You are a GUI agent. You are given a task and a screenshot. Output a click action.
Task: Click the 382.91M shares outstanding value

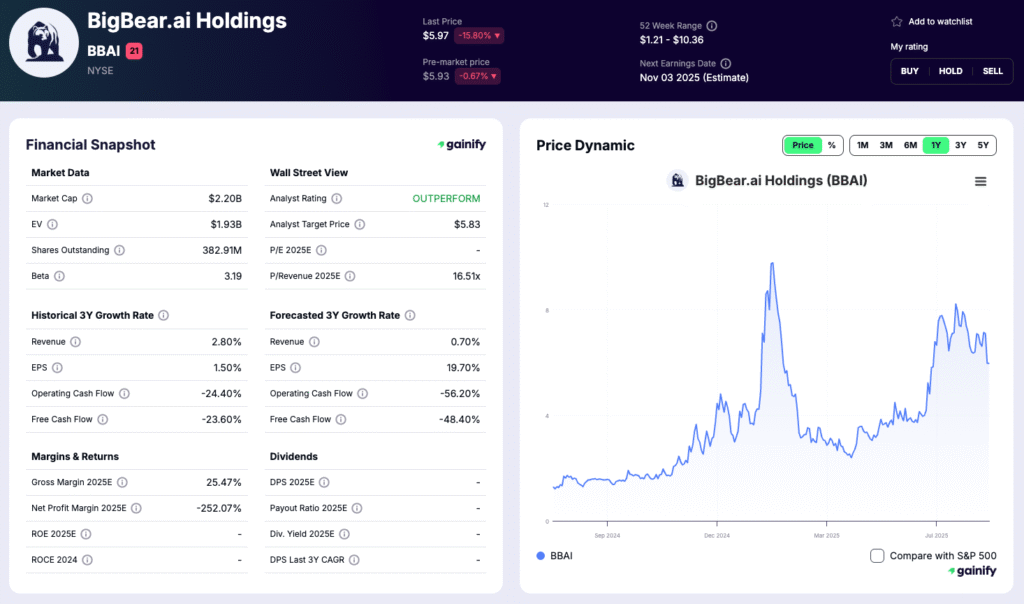[222, 250]
